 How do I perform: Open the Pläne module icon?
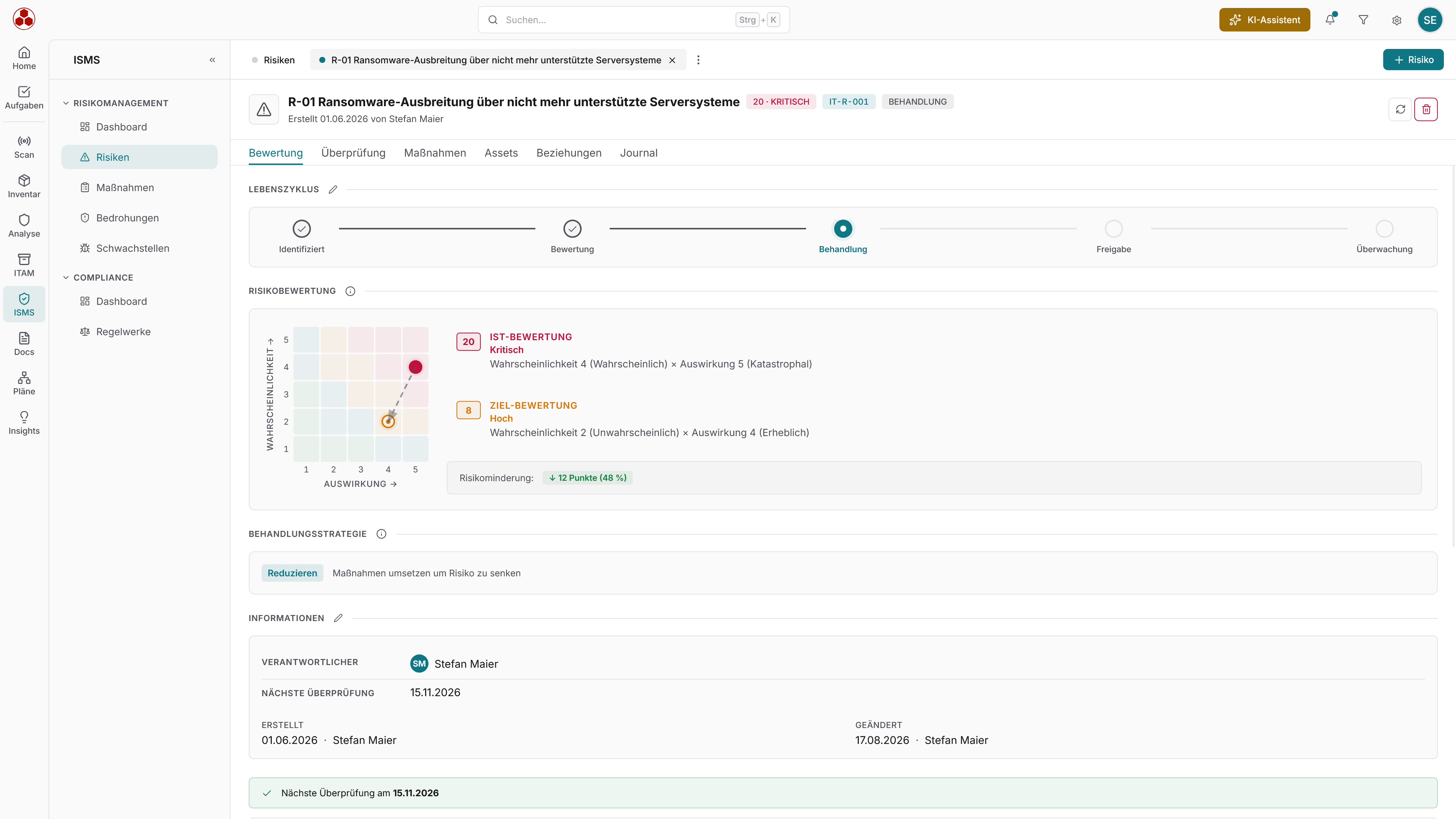tap(24, 384)
